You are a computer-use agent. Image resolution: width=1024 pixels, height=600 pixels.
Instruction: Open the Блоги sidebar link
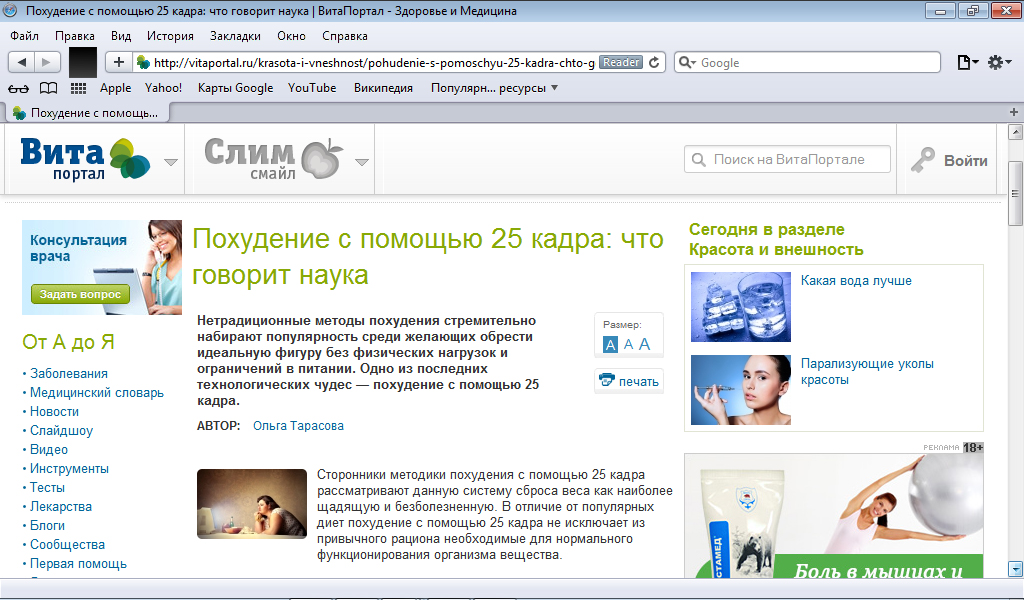tap(47, 525)
